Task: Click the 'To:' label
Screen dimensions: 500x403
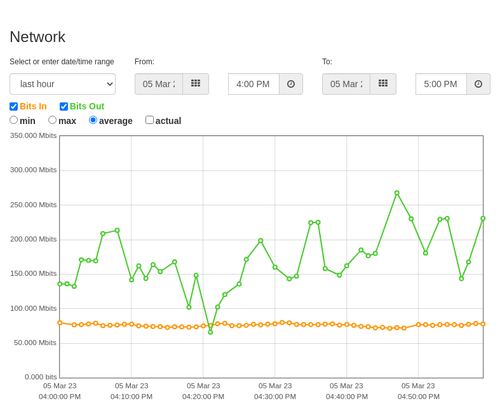Action: pyautogui.click(x=327, y=62)
